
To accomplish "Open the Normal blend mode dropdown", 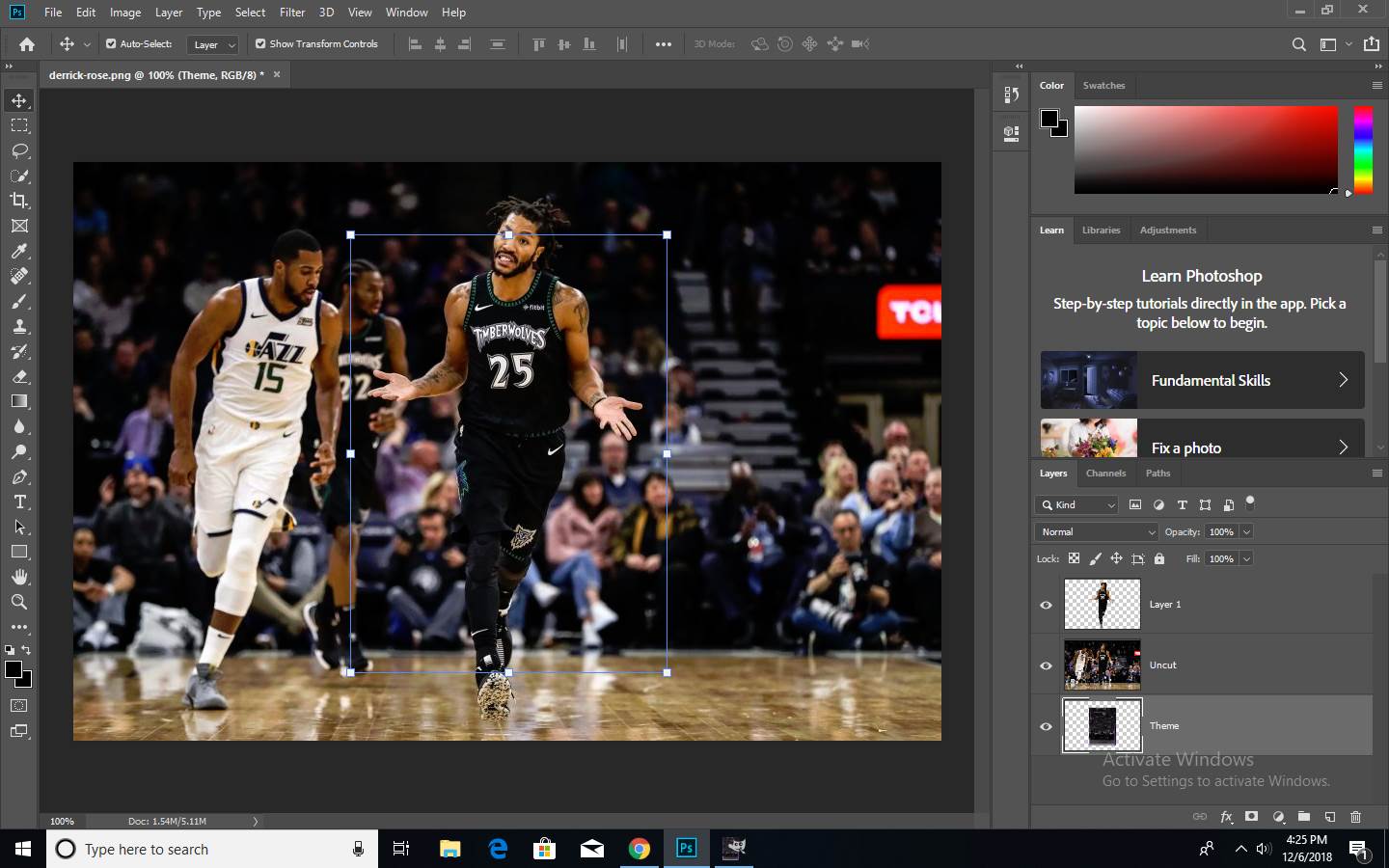I will point(1097,531).
